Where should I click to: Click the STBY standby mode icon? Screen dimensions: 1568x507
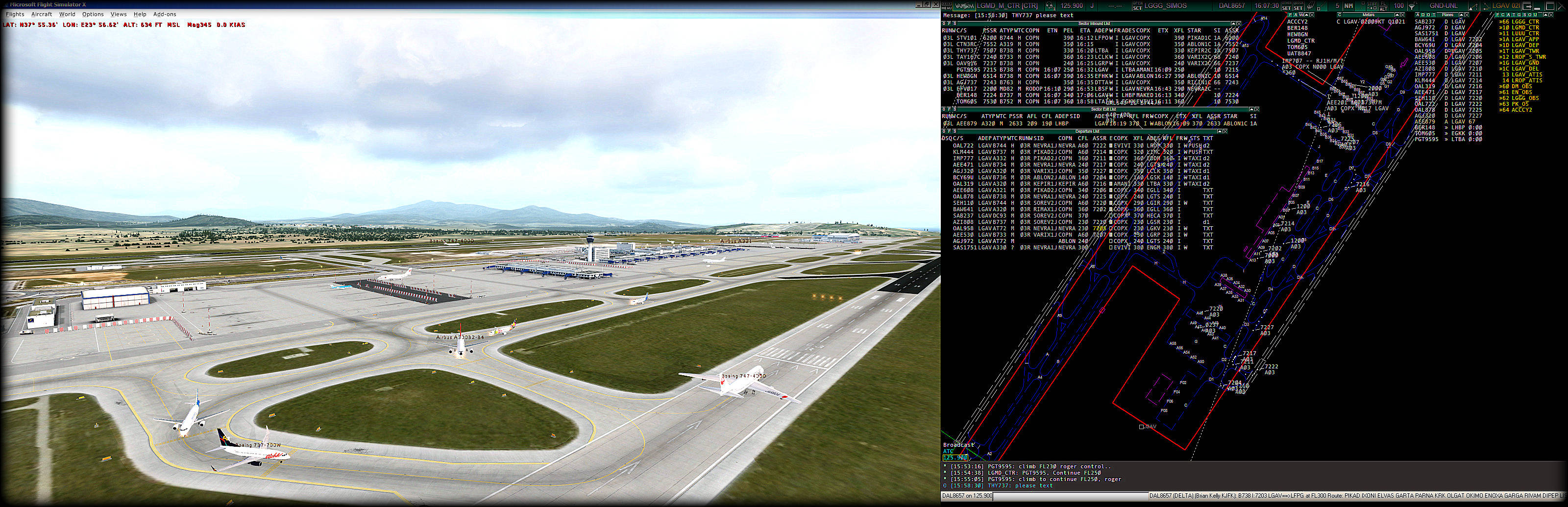coord(1372,5)
